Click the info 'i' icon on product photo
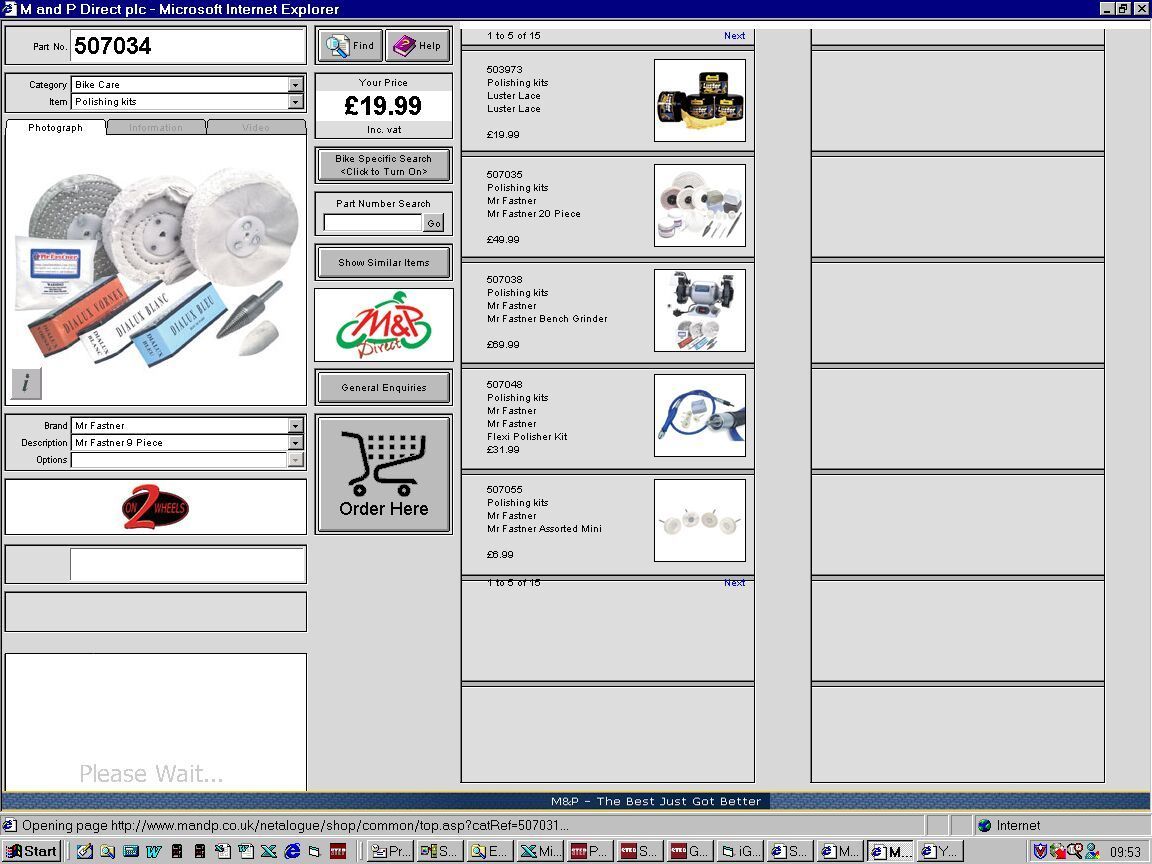This screenshot has height=864, width=1152. click(27, 383)
